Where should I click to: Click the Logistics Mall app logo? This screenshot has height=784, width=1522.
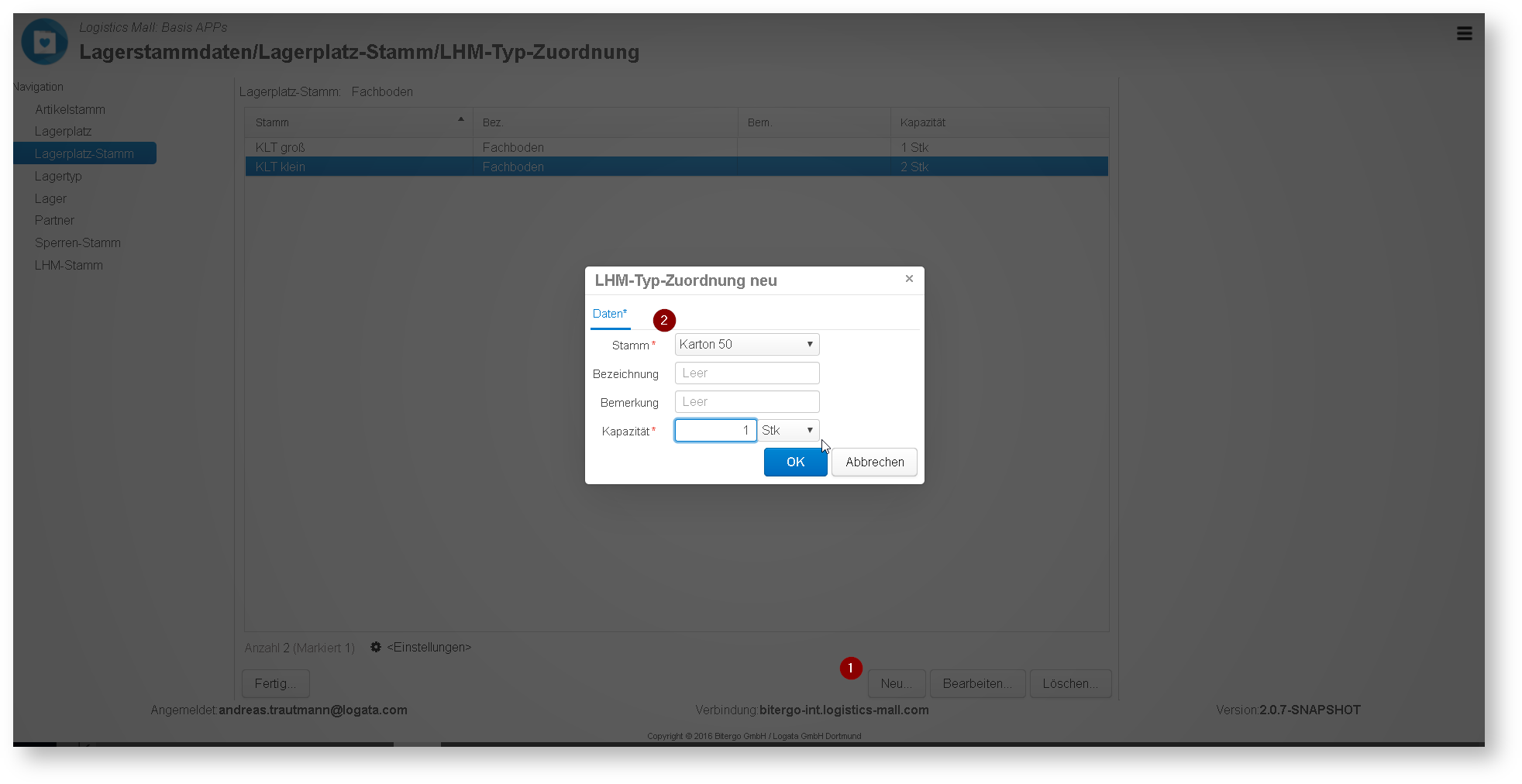coord(44,42)
